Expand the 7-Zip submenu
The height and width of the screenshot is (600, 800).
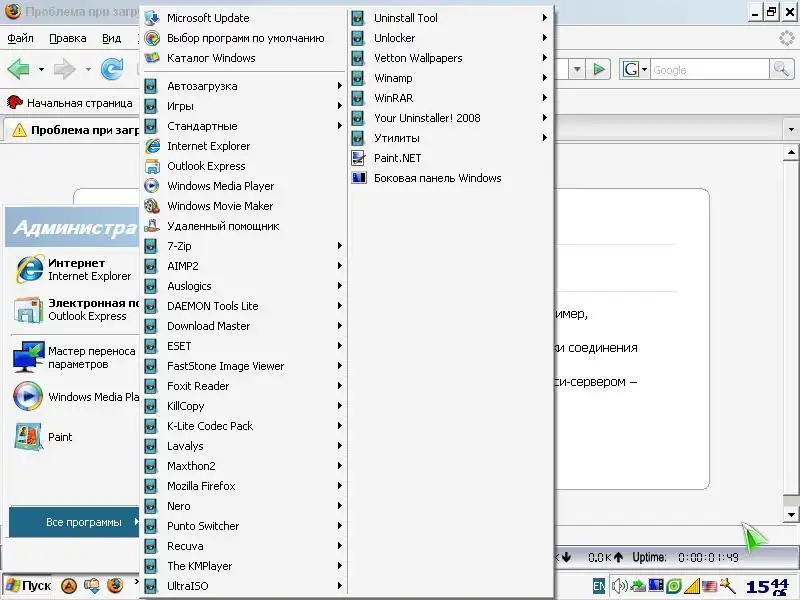(x=244, y=245)
